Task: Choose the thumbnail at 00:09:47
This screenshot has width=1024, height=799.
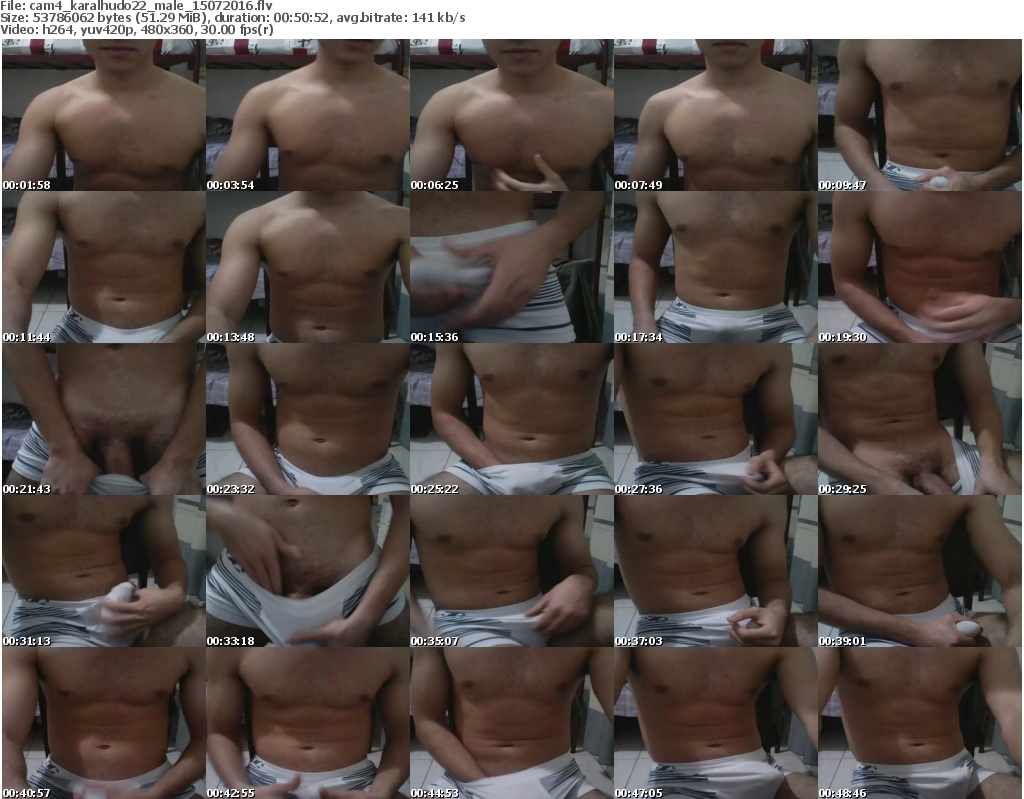Action: click(920, 115)
